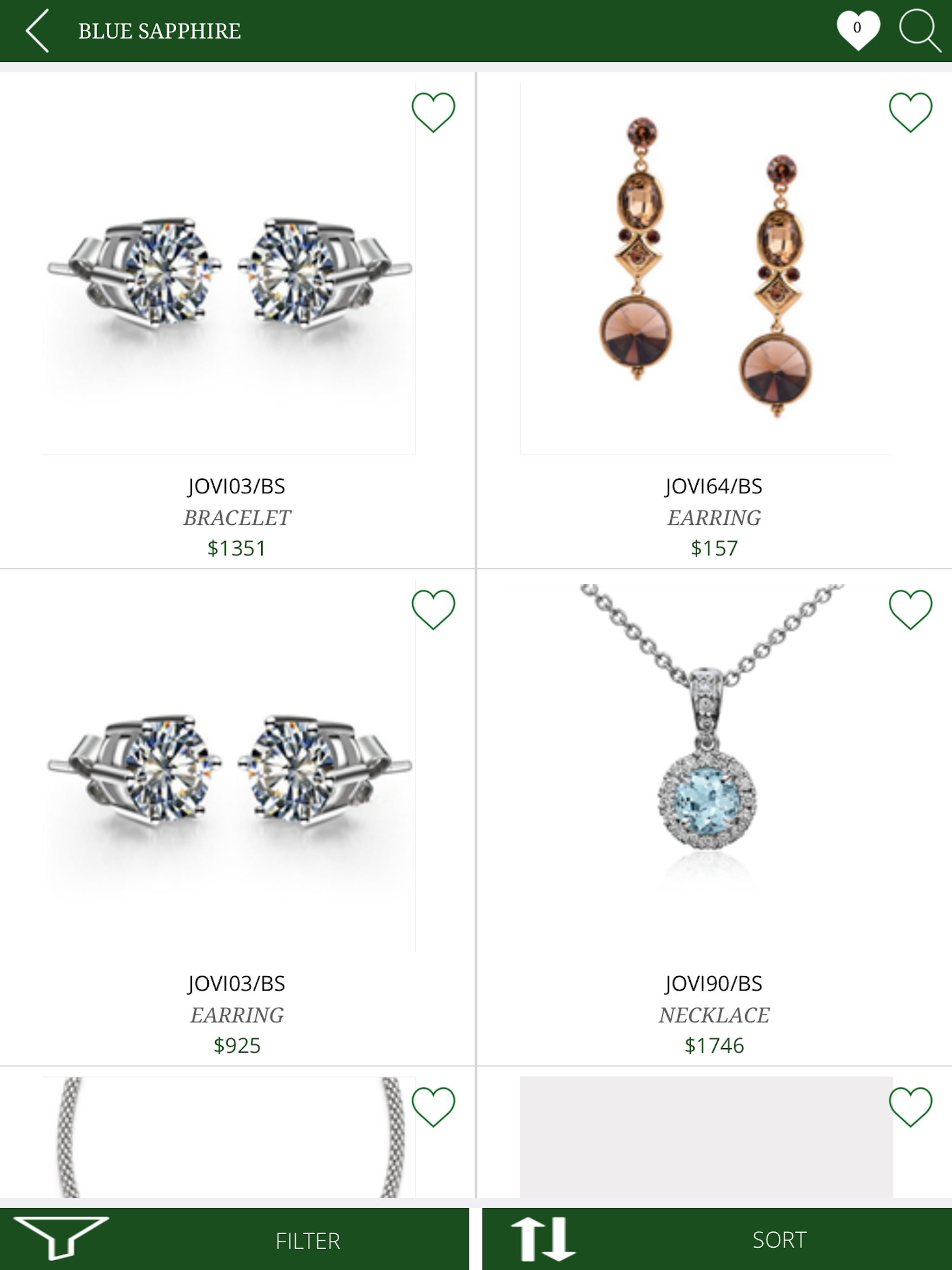Screen dimensions: 952x1270
Task: Toggle heart on the blank placeholder item
Action: [911, 1106]
